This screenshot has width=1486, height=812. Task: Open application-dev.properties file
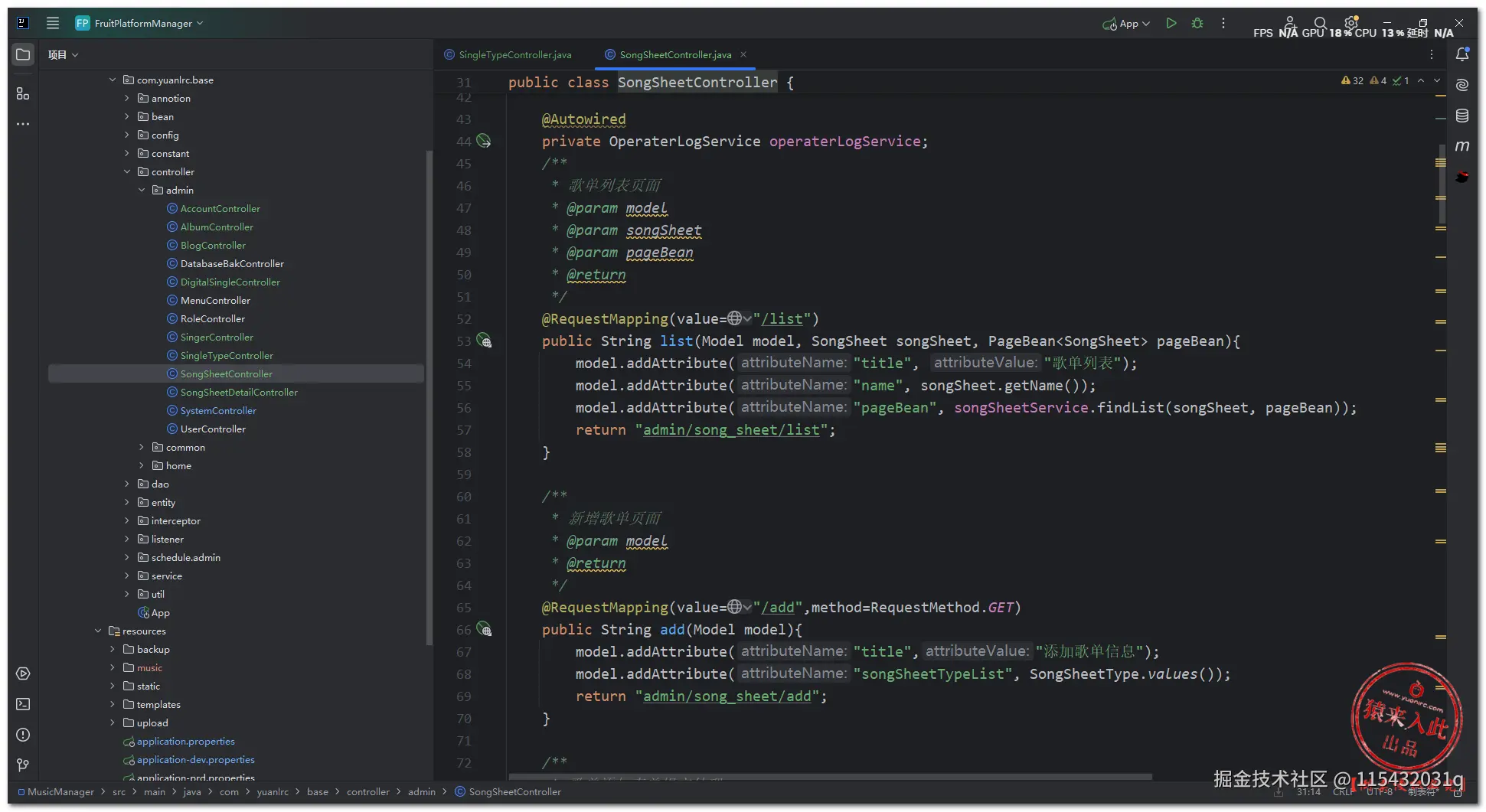pos(196,759)
